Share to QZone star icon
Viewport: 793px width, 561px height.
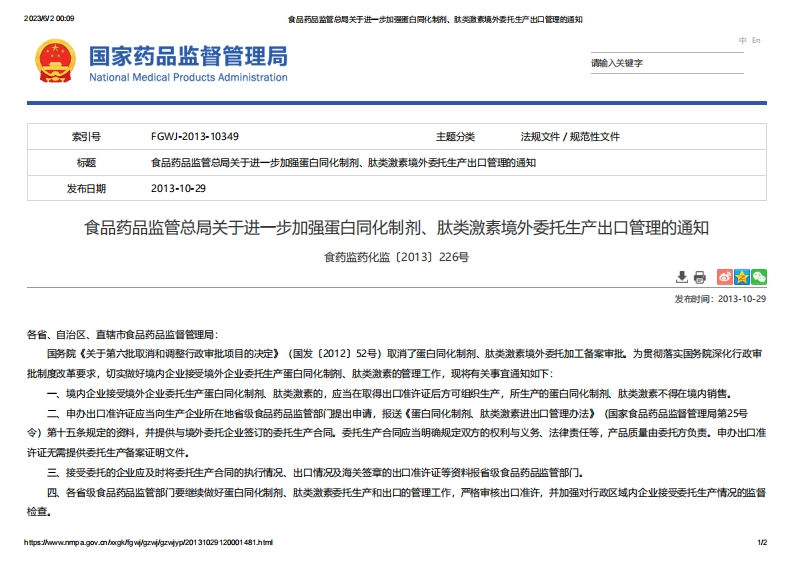coord(742,277)
